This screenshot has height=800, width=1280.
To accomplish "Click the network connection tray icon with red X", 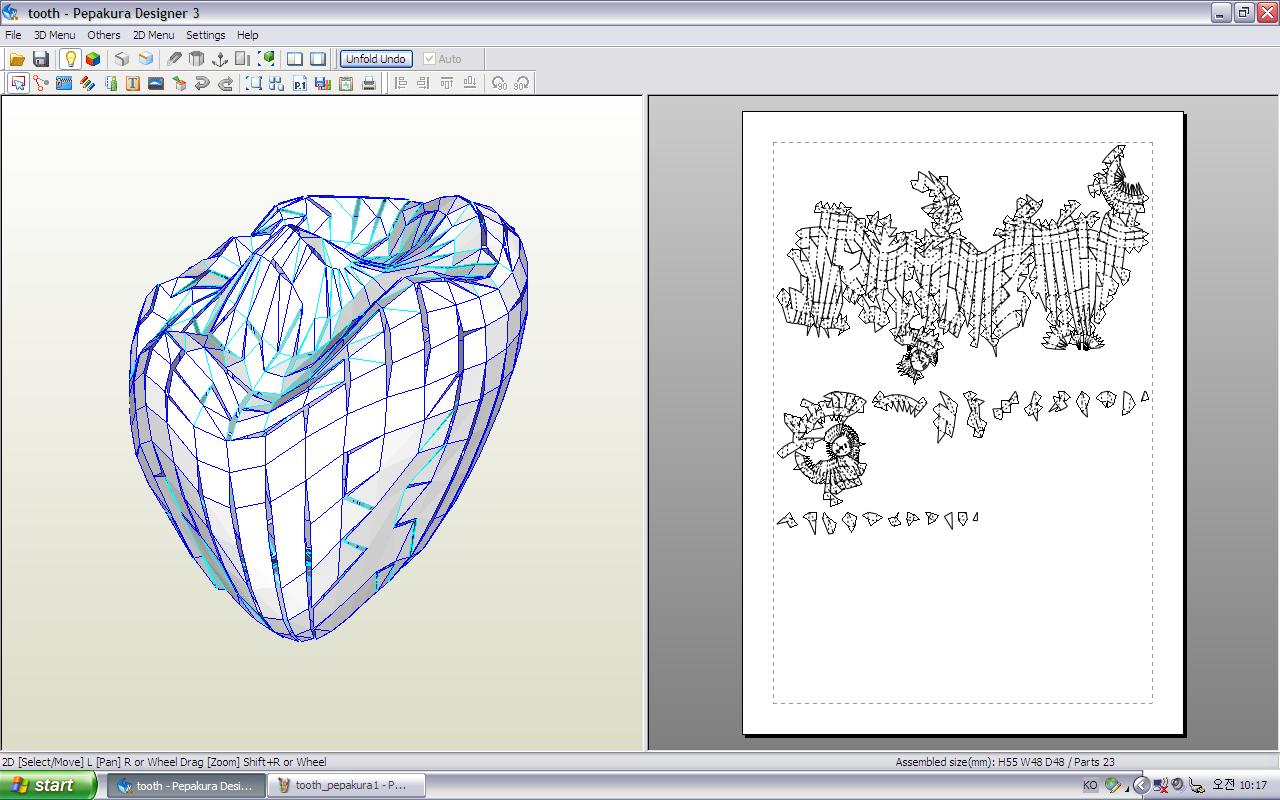I will tap(1161, 785).
